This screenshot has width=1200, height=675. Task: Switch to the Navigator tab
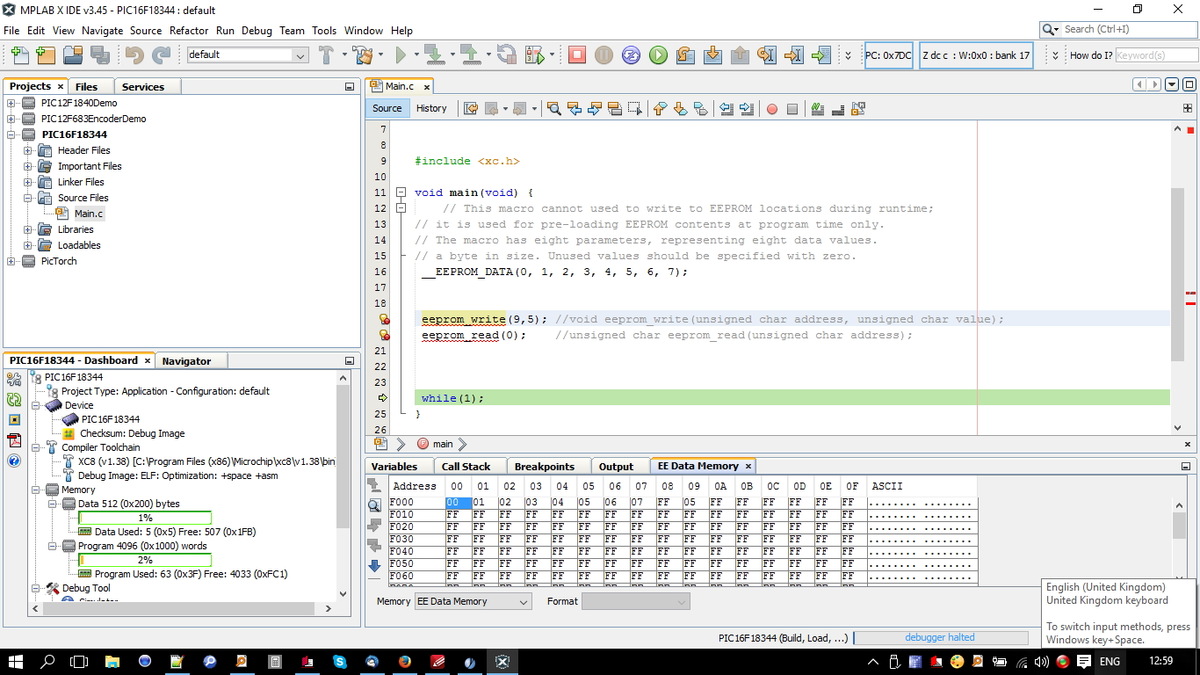[x=187, y=361]
